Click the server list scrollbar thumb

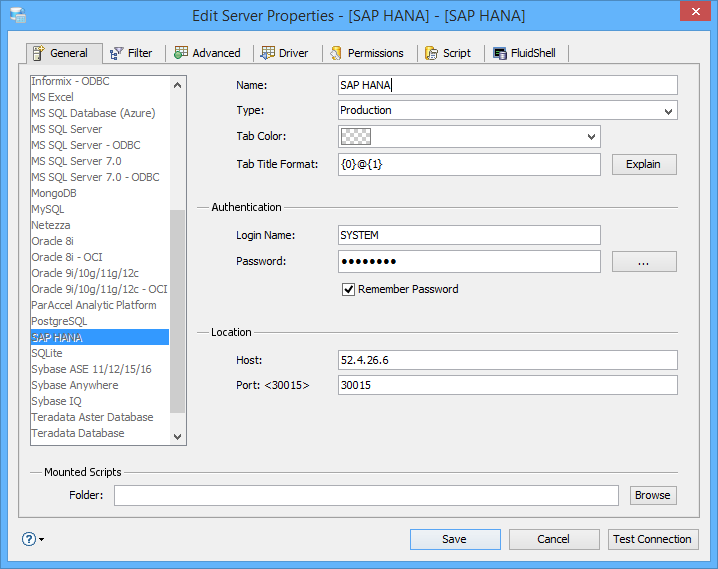[177, 311]
